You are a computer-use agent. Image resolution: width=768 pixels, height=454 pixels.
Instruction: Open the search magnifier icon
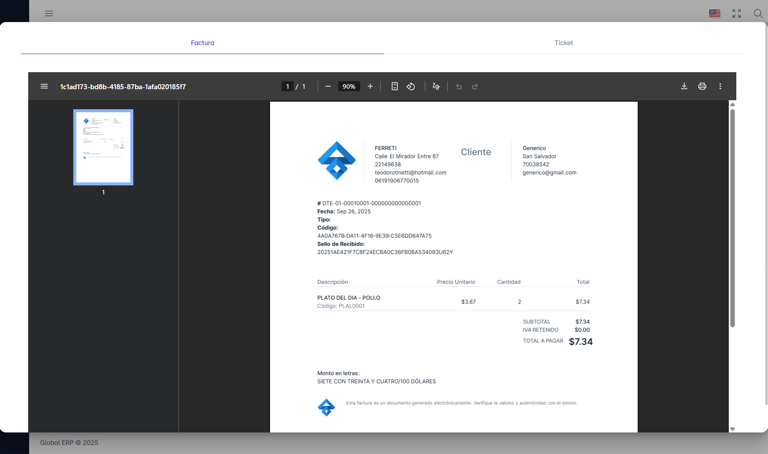pos(758,13)
